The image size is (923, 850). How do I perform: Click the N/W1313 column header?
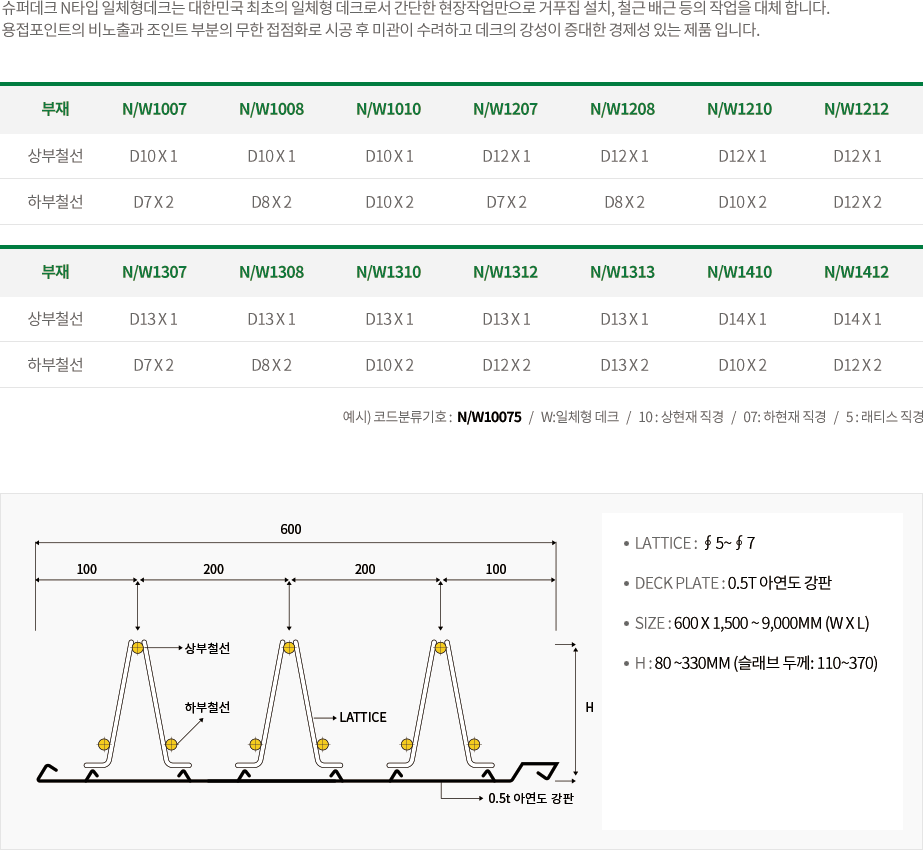pos(623,272)
